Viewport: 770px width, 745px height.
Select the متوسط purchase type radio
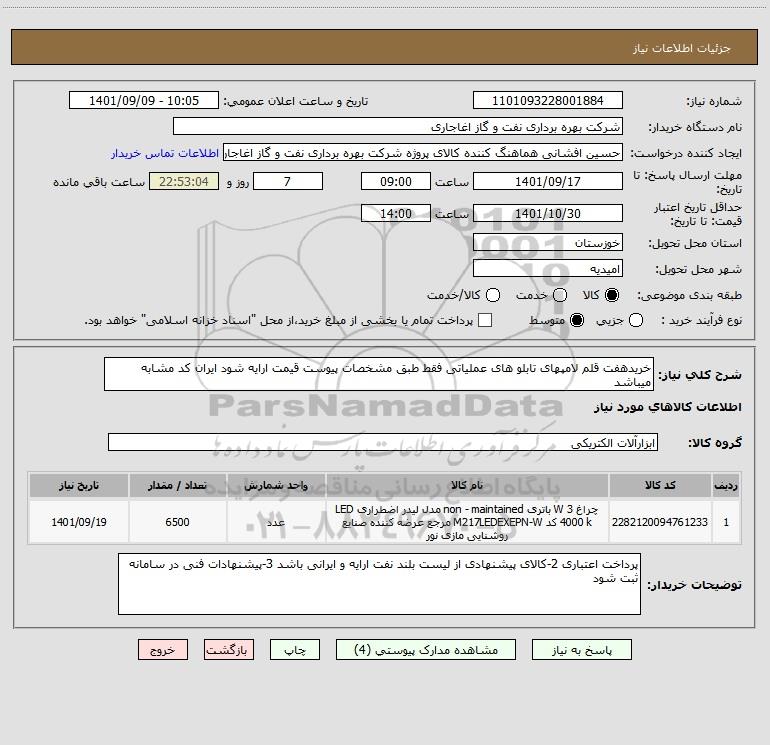click(x=577, y=320)
